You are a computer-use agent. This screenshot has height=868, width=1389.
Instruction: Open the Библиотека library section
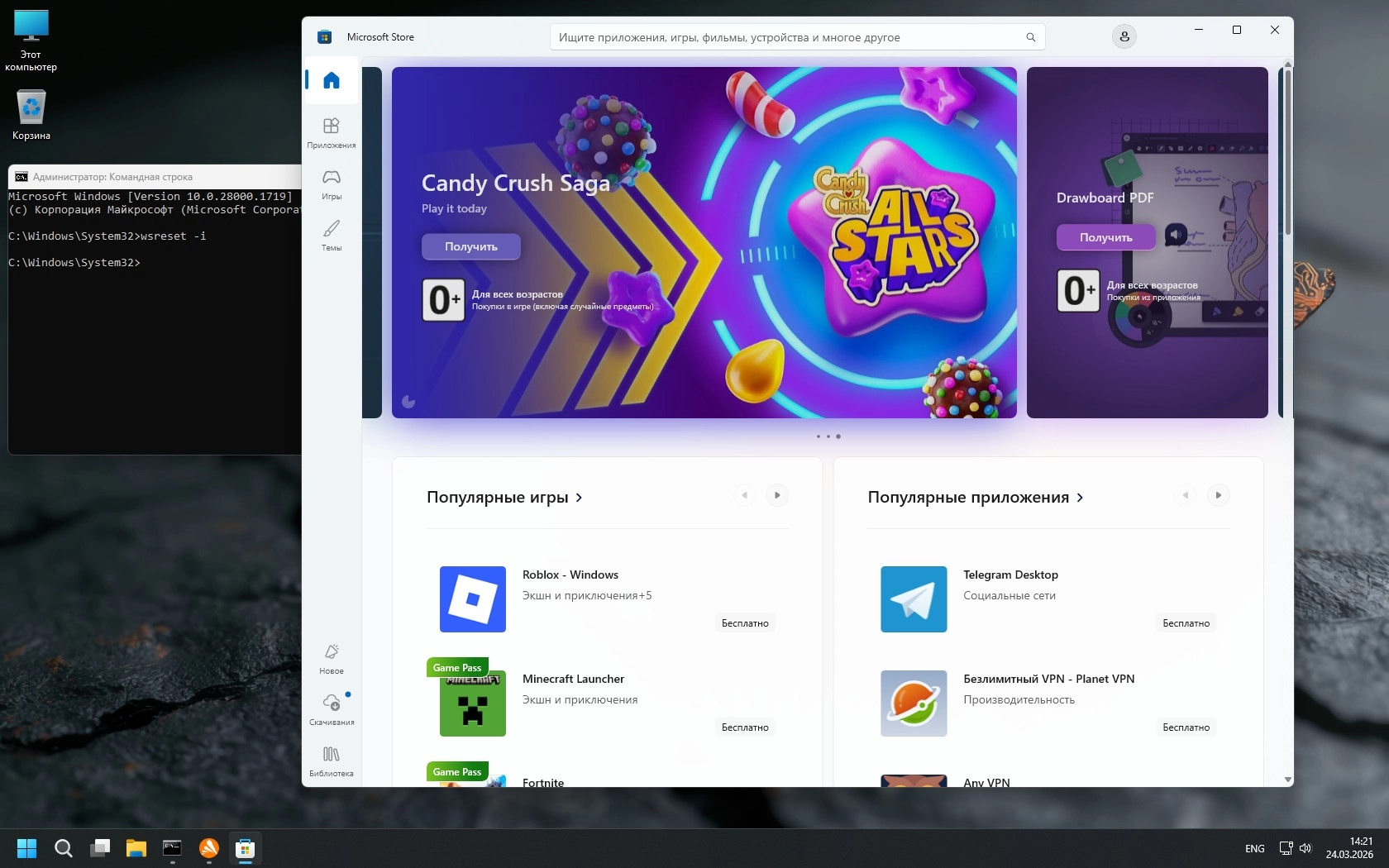pos(332,761)
